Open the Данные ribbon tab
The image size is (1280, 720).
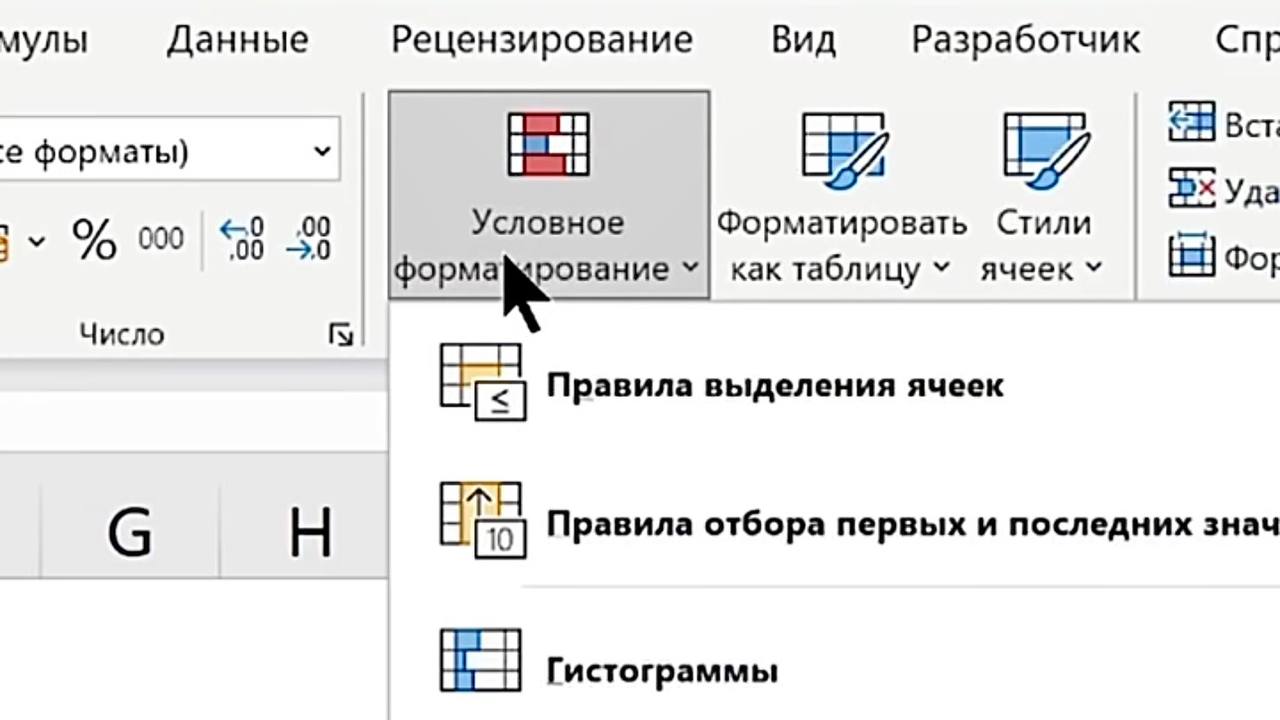pos(237,40)
